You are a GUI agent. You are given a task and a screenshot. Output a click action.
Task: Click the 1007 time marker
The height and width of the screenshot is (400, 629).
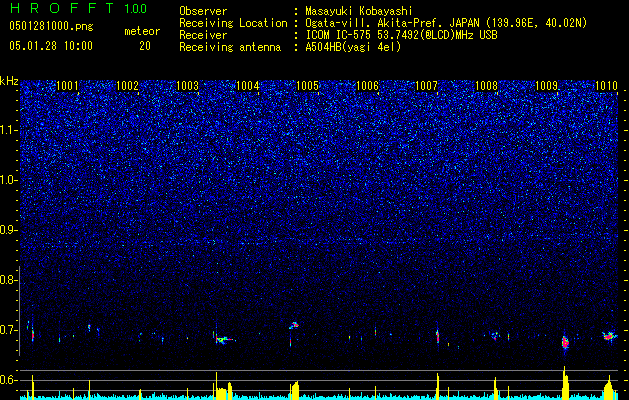tap(426, 86)
